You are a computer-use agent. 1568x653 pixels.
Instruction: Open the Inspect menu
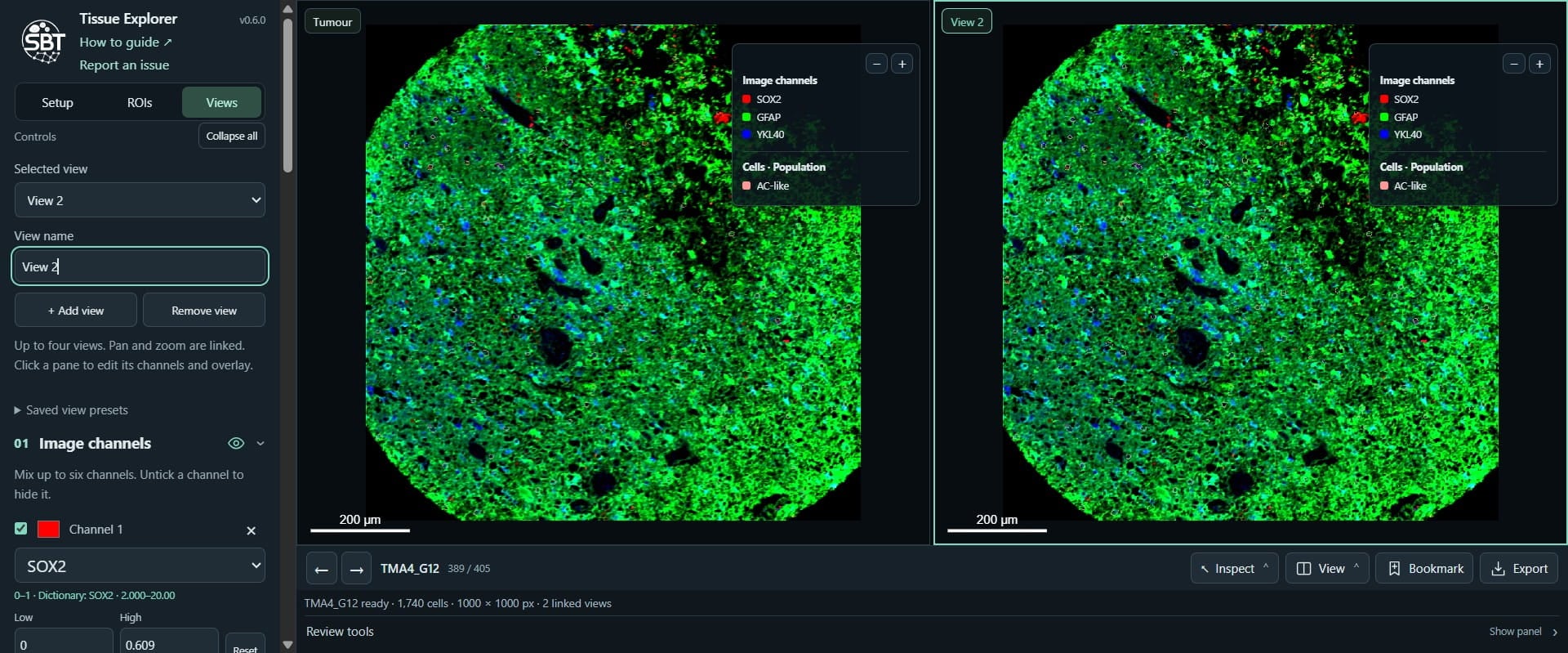1234,568
